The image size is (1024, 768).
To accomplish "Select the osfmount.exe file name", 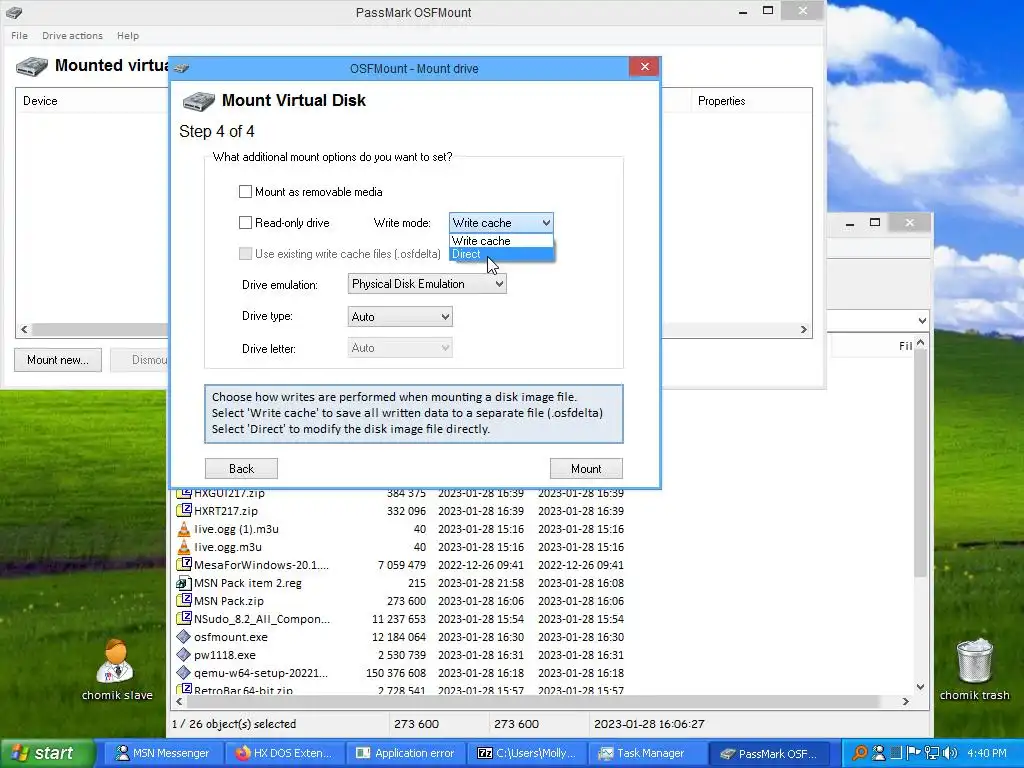I will 231,637.
